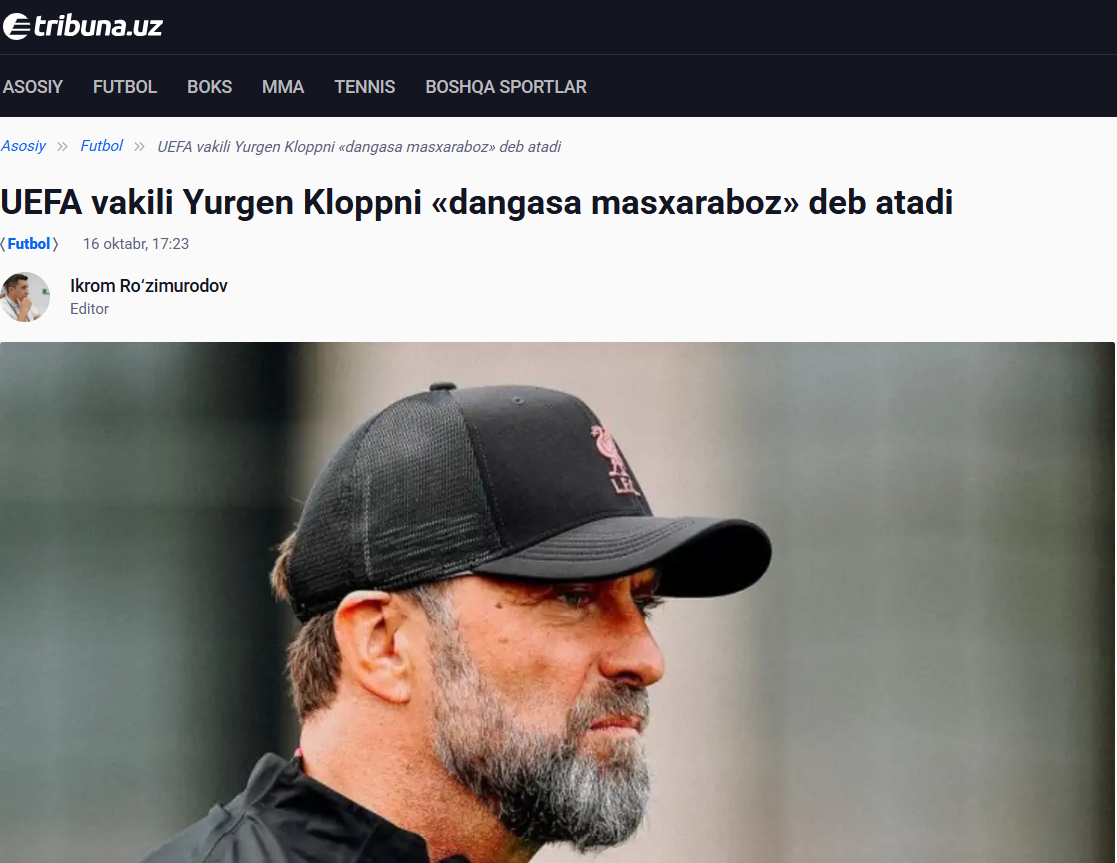
Task: Click the Futbol breadcrumb link
Action: tap(101, 146)
